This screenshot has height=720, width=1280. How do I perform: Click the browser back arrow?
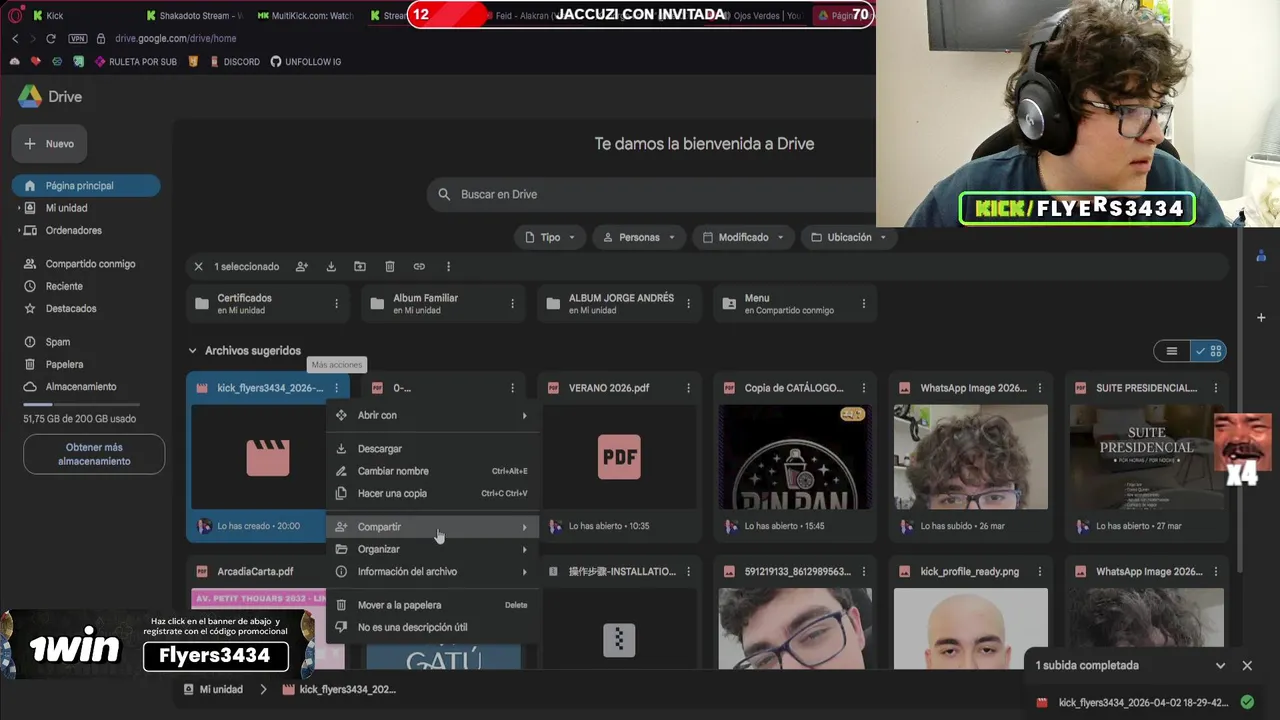point(15,38)
